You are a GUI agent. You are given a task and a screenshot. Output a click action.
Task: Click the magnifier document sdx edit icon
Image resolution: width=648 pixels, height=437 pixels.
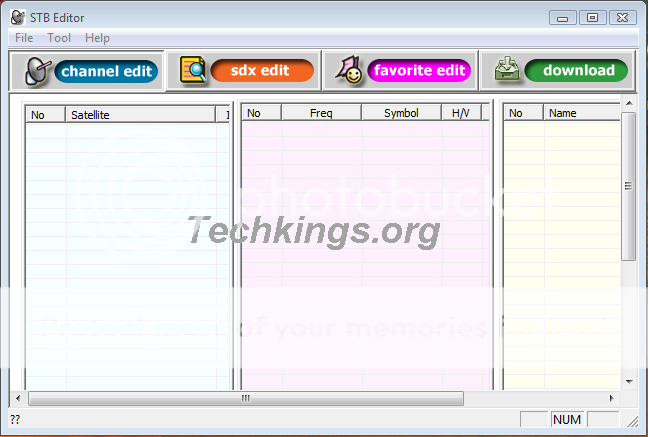[x=193, y=69]
